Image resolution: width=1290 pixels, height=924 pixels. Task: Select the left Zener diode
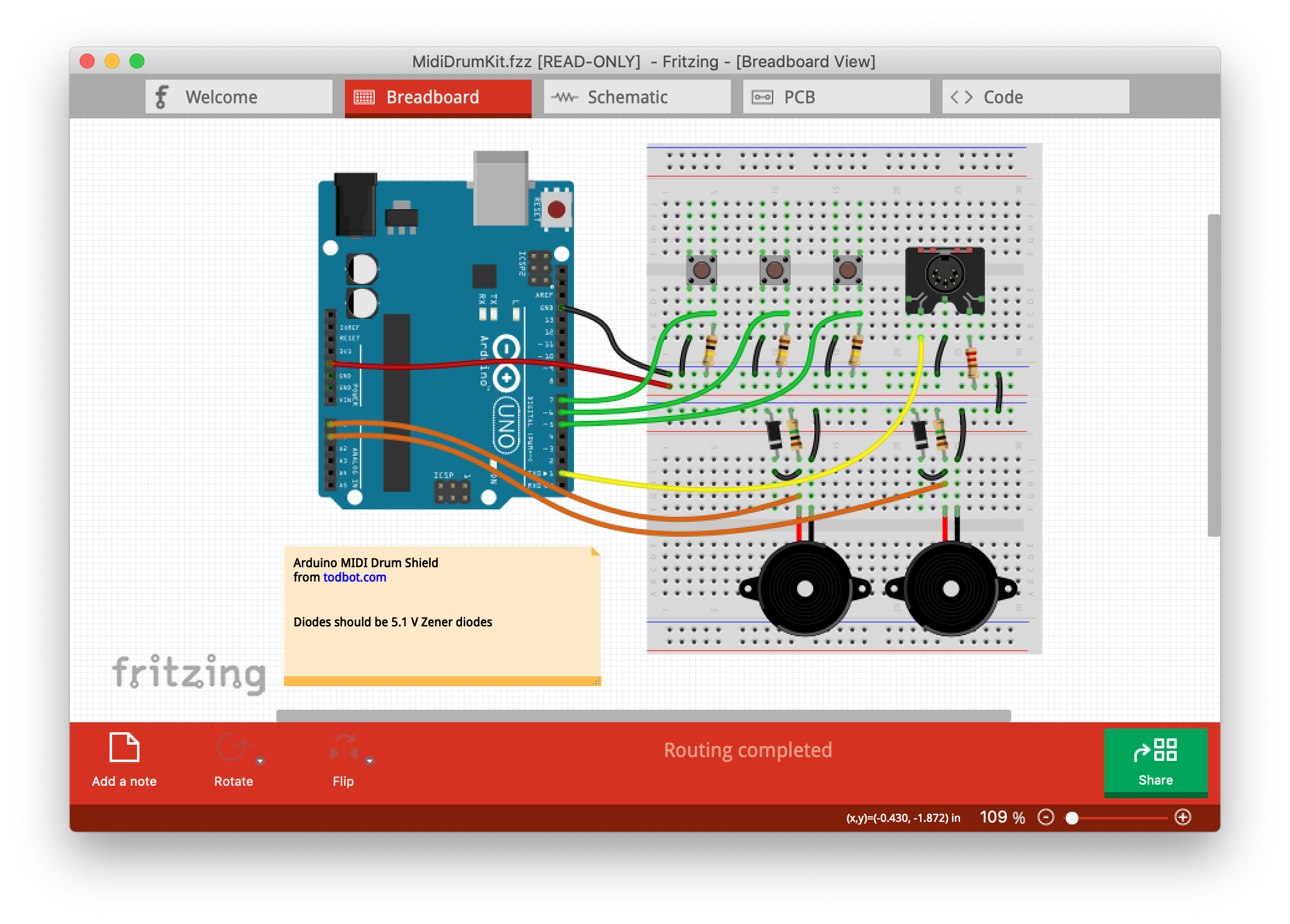[x=774, y=435]
